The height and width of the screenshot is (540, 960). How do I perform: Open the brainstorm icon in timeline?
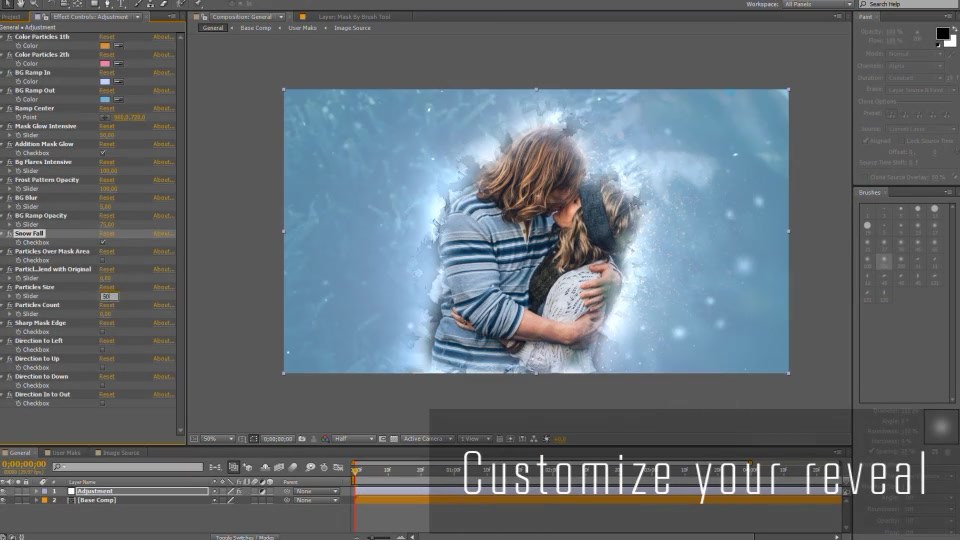(310, 467)
